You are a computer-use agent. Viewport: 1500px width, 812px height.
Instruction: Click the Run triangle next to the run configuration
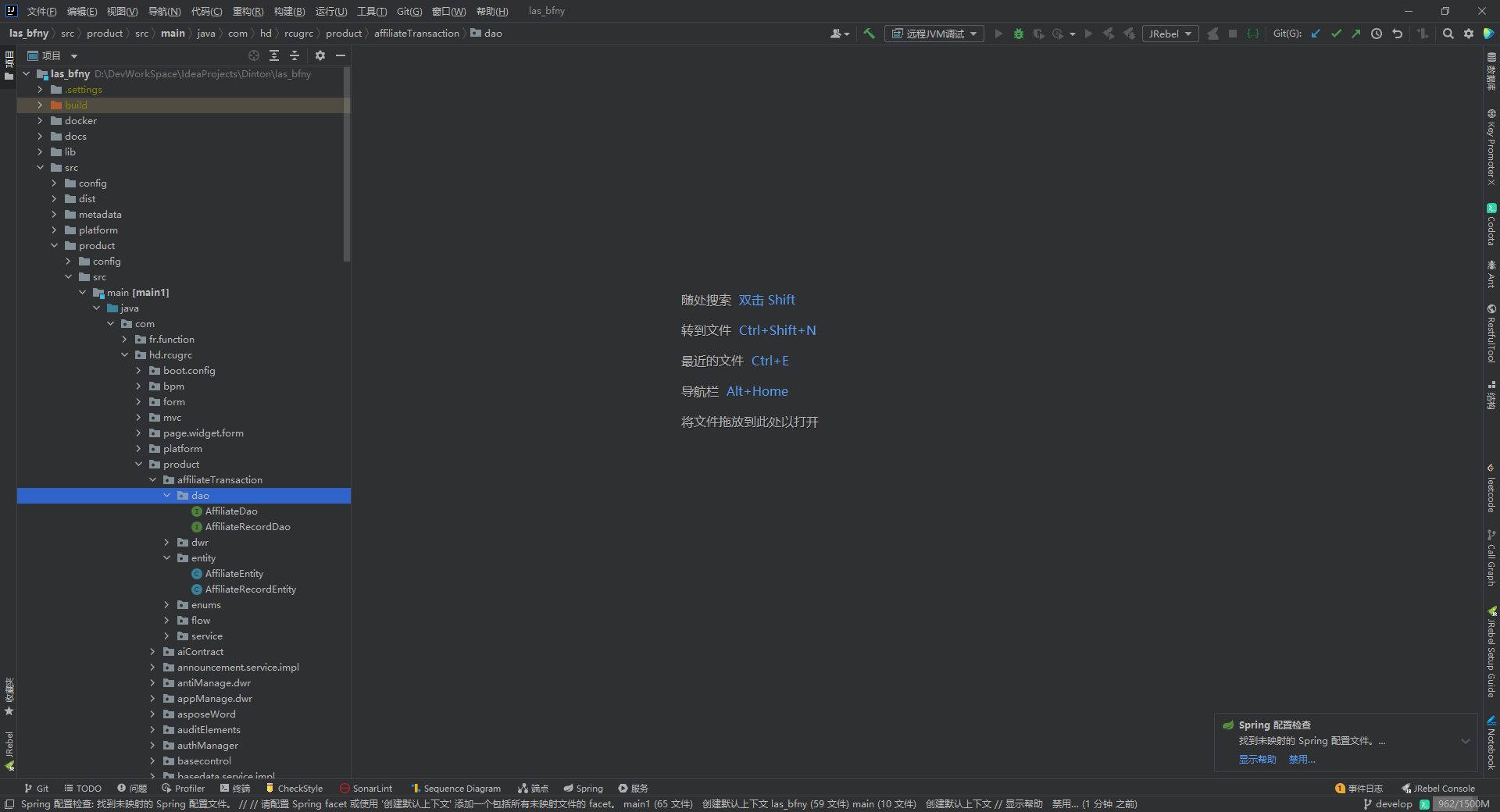pyautogui.click(x=998, y=34)
